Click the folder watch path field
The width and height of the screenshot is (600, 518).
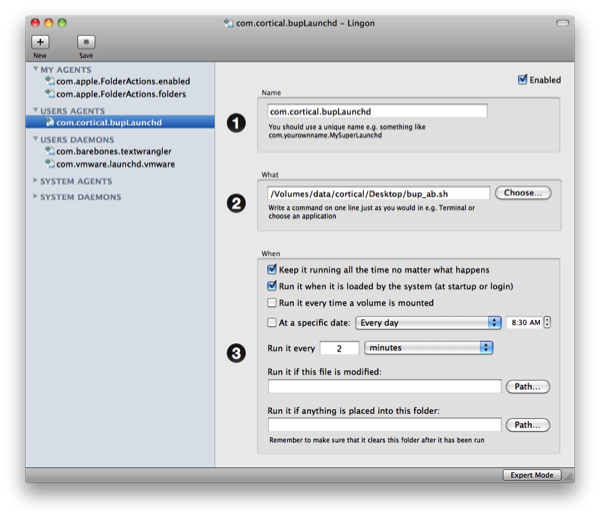point(385,425)
